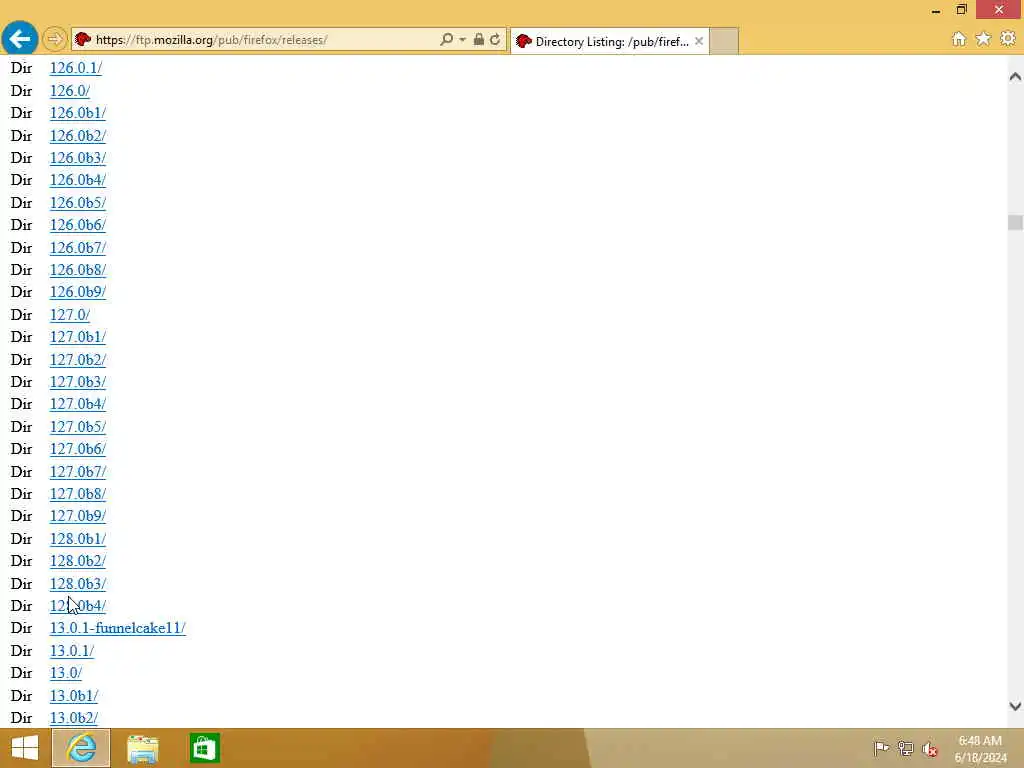Open the 127.0/ release directory
This screenshot has height=768, width=1024.
point(70,315)
